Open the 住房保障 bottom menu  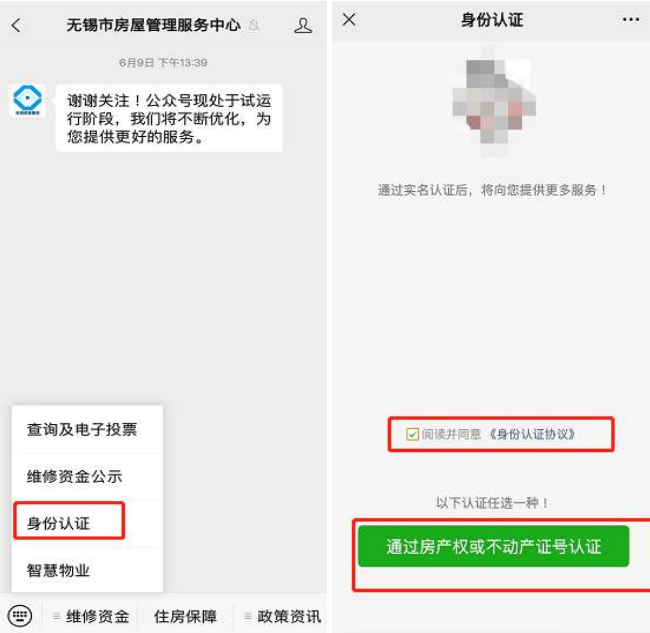[x=185, y=616]
